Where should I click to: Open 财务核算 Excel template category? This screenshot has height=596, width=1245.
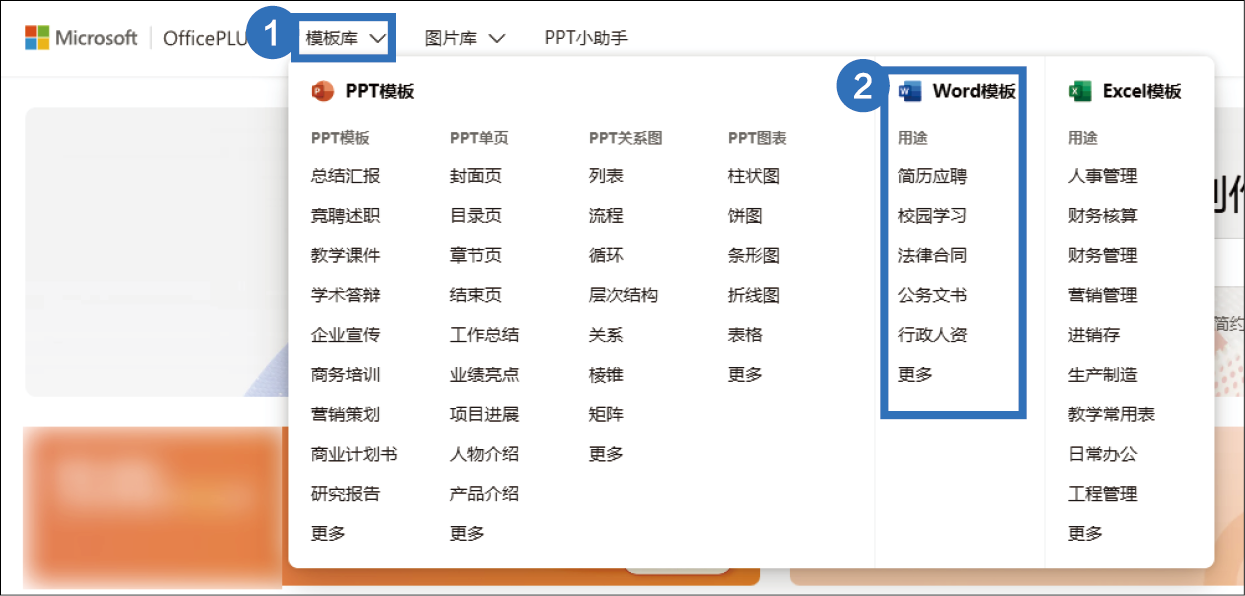(1102, 215)
